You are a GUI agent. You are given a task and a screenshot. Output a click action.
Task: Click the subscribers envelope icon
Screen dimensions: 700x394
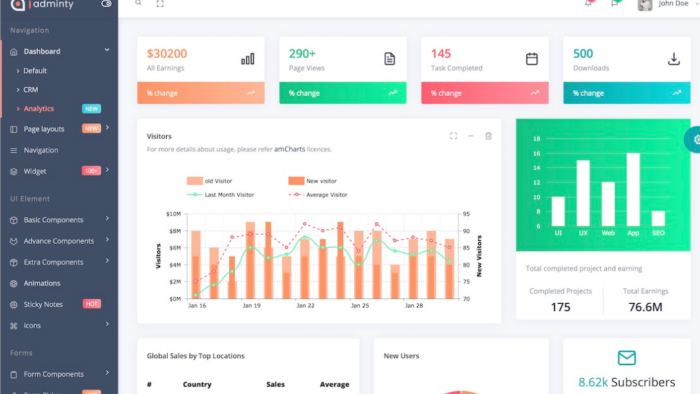[x=627, y=358]
